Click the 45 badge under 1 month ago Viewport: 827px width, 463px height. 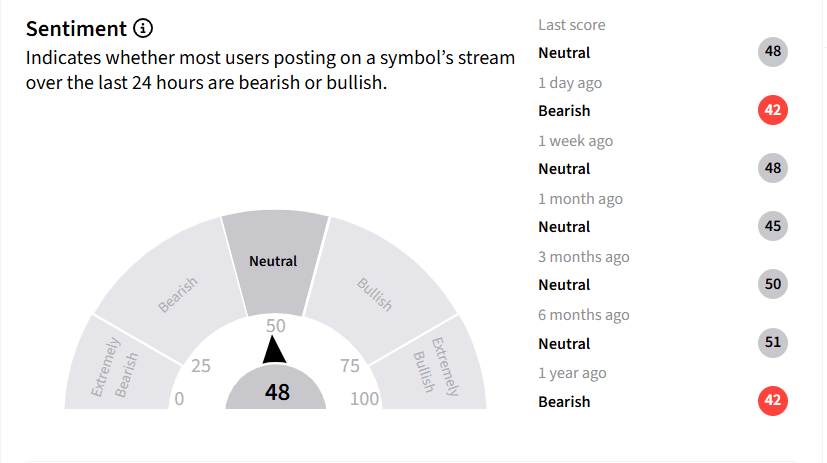(x=773, y=226)
